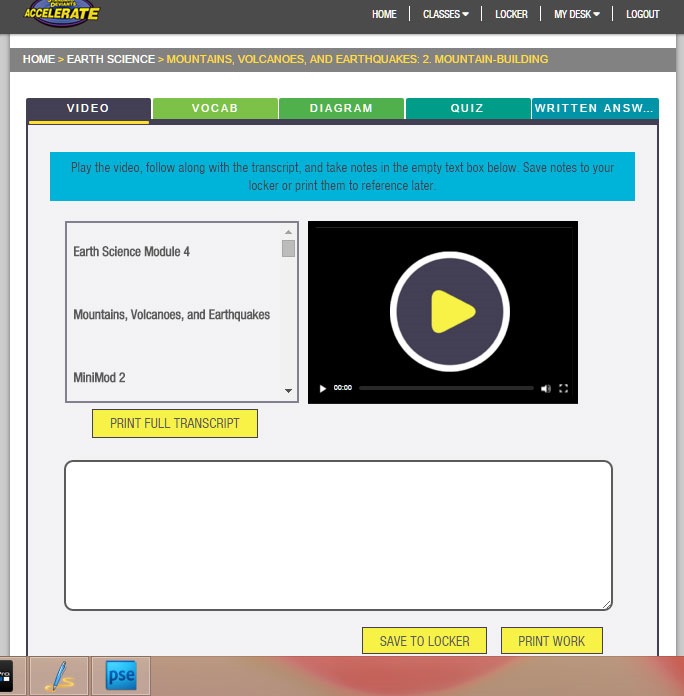Click the Print Full Transcript button

[x=175, y=423]
